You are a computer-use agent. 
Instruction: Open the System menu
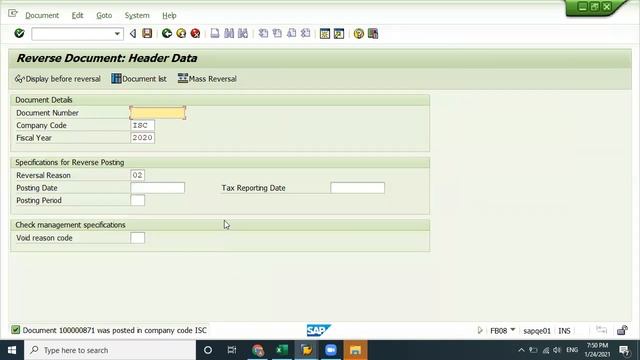pos(137,16)
